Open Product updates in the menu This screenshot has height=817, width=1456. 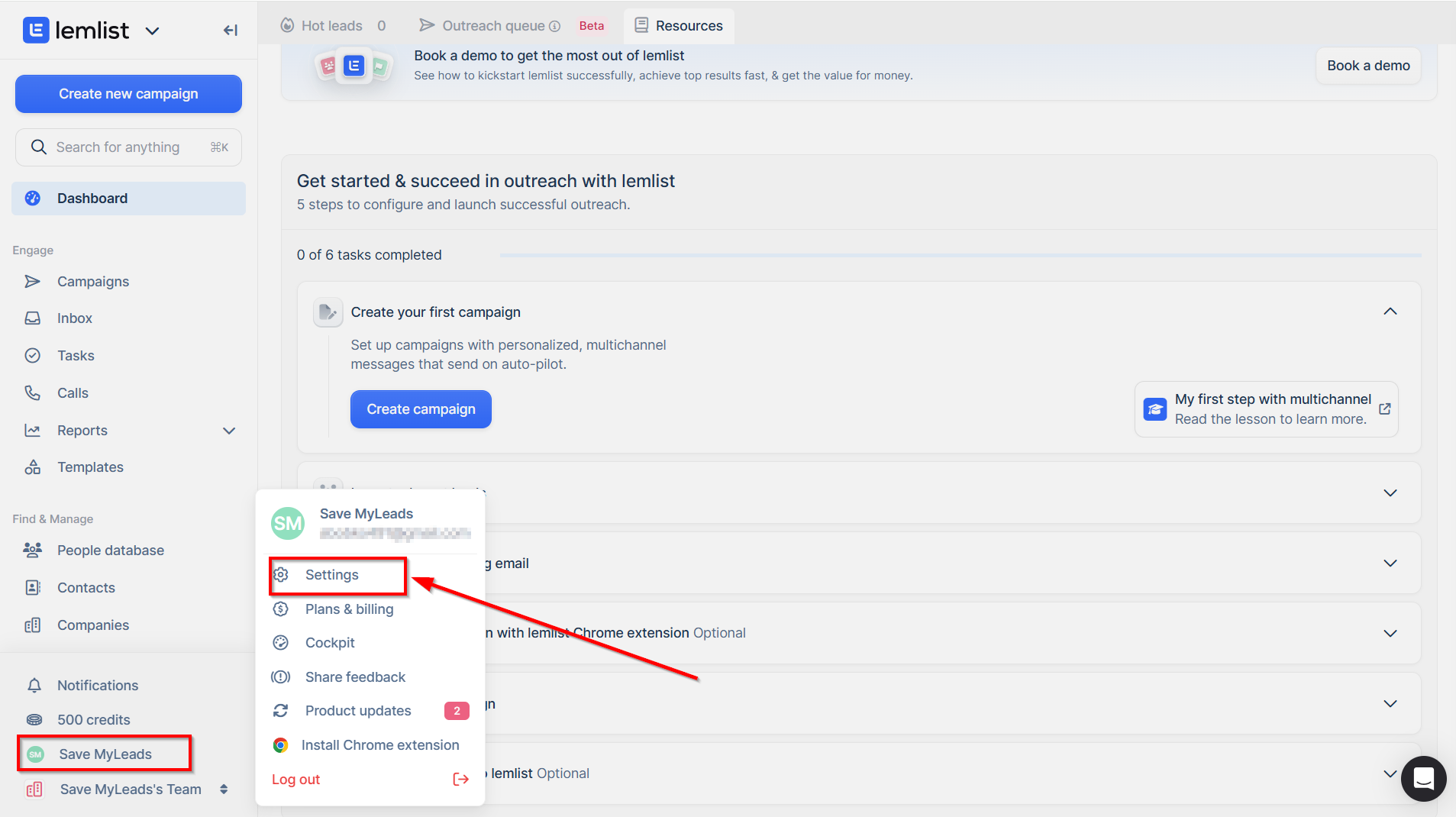[x=358, y=711]
